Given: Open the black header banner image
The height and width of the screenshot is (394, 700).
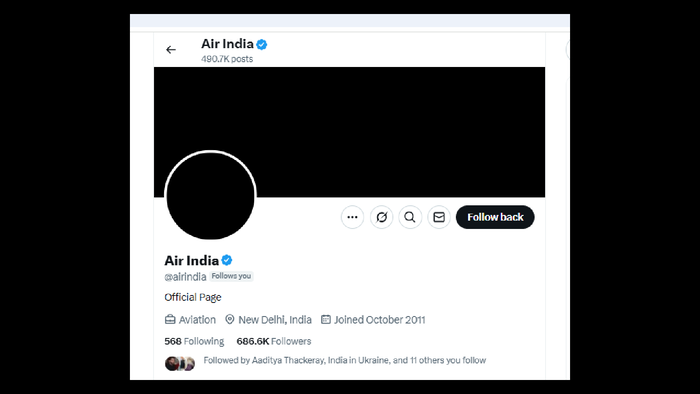Looking at the screenshot, I should 350,132.
